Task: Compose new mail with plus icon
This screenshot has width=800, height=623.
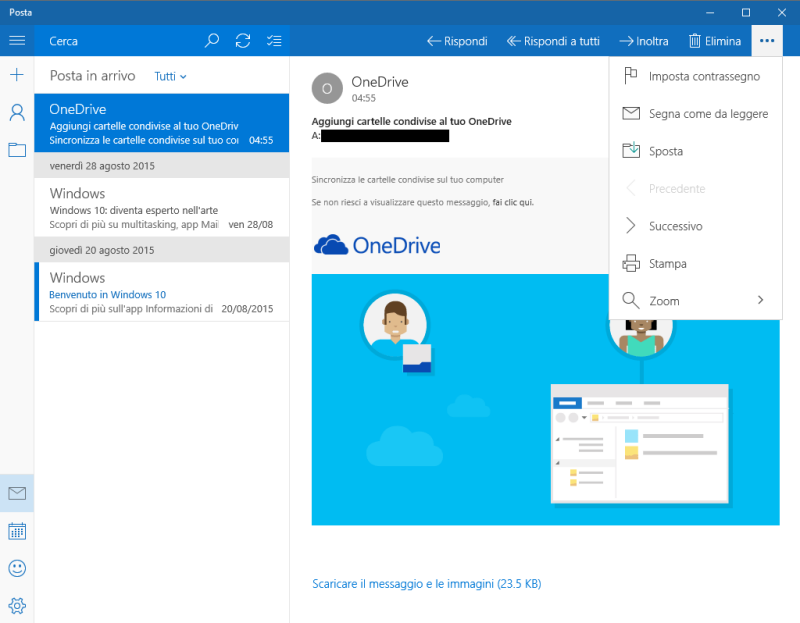Action: (x=17, y=74)
